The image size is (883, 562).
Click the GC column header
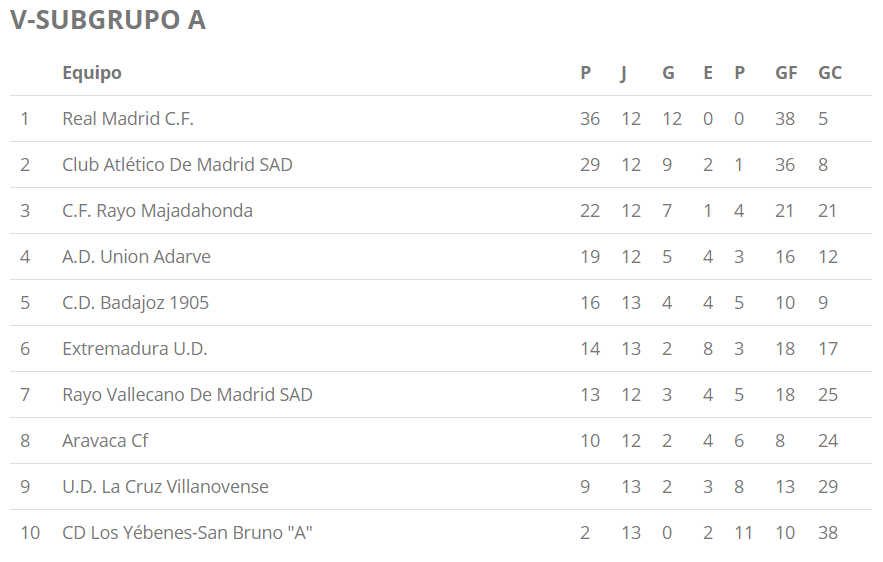pos(830,73)
